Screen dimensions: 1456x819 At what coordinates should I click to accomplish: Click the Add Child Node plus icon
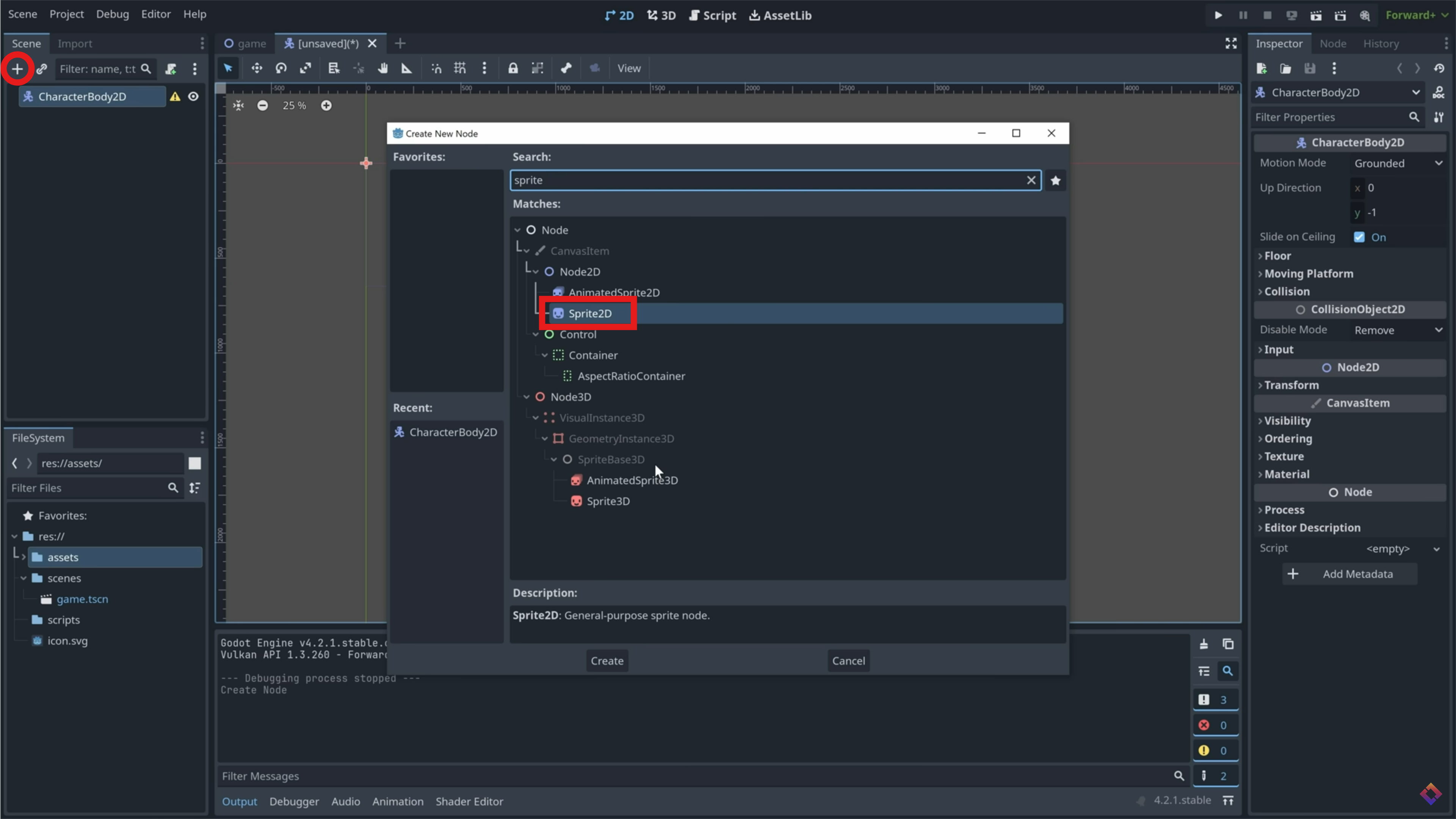pyautogui.click(x=17, y=69)
